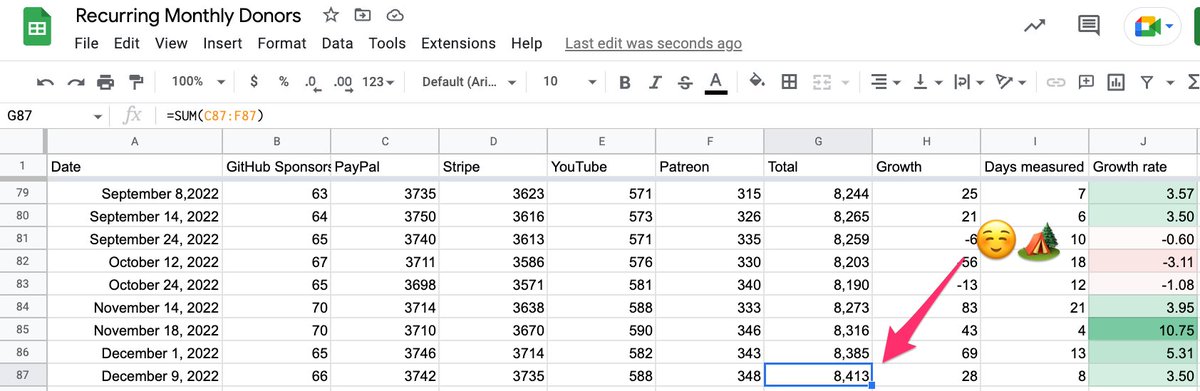Open the Edit menu
1200x391 pixels.
(126, 43)
